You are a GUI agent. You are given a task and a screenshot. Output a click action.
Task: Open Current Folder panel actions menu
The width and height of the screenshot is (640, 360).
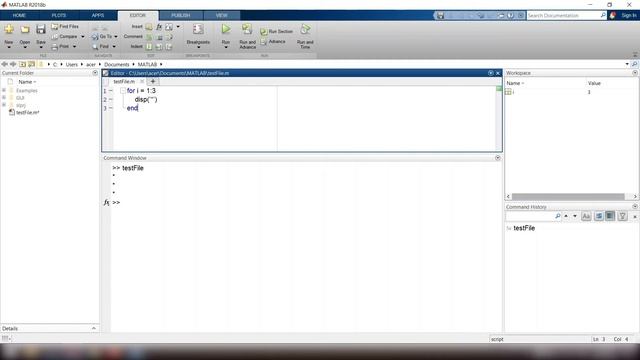(x=95, y=73)
